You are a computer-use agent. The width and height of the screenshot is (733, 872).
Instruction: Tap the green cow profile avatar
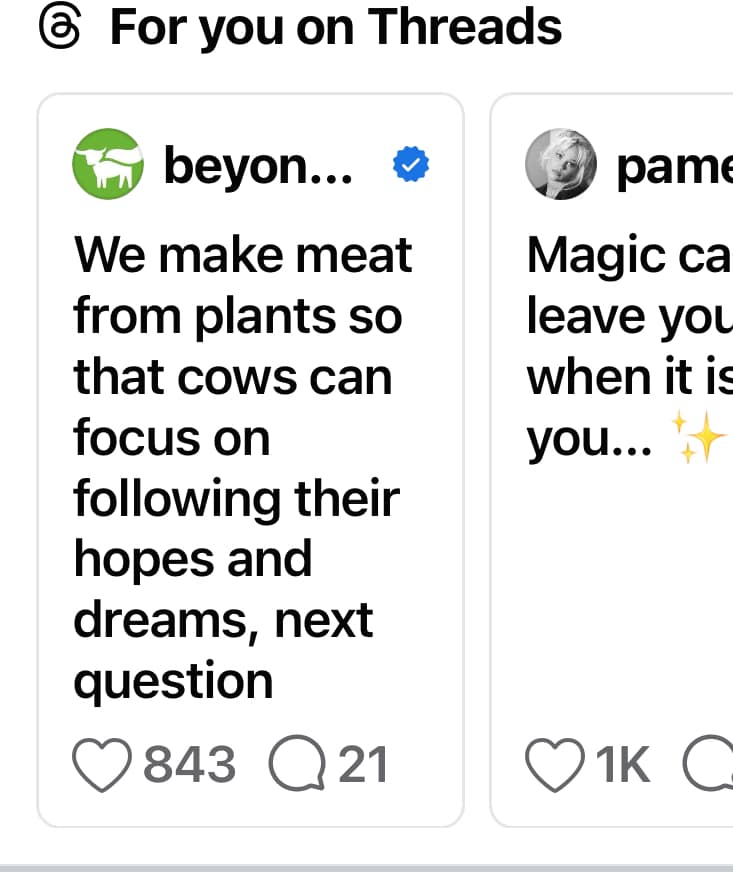108,165
